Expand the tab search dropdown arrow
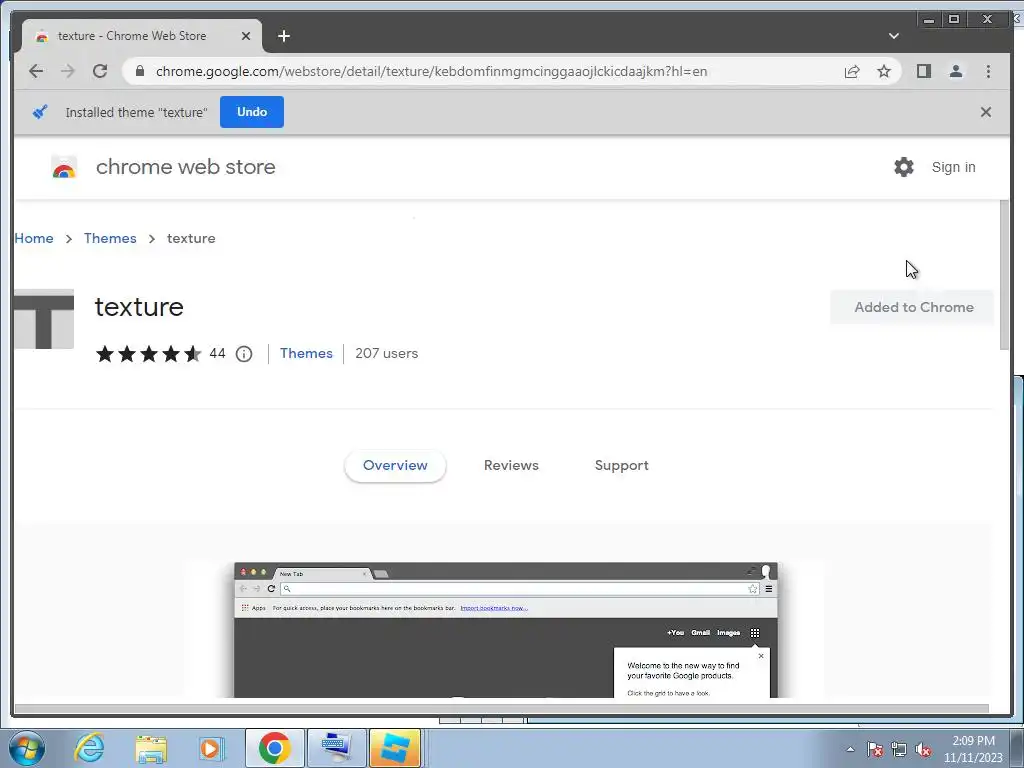Viewport: 1024px width, 768px height. 893,36
